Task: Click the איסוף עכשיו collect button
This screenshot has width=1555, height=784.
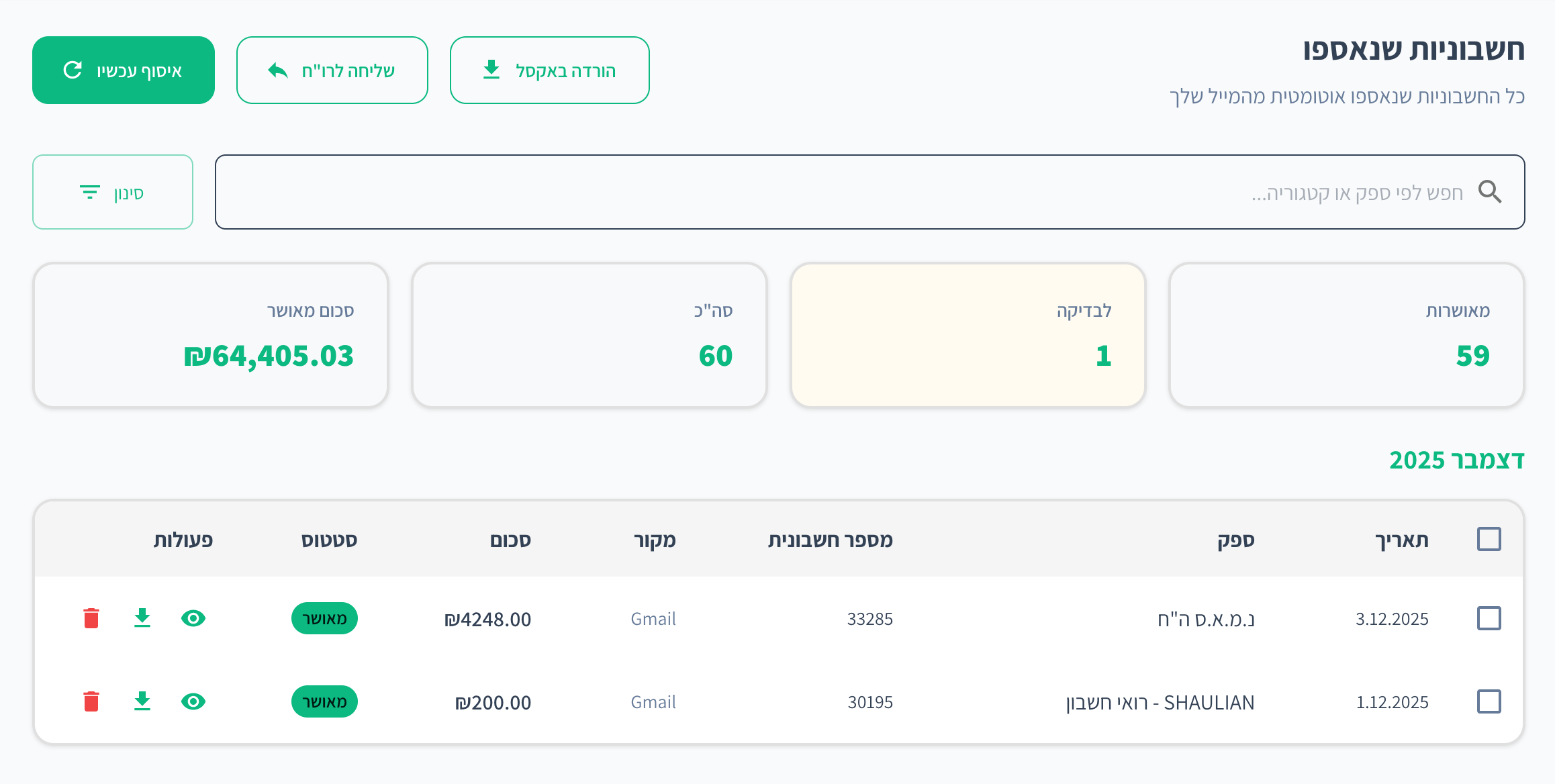Action: click(124, 70)
